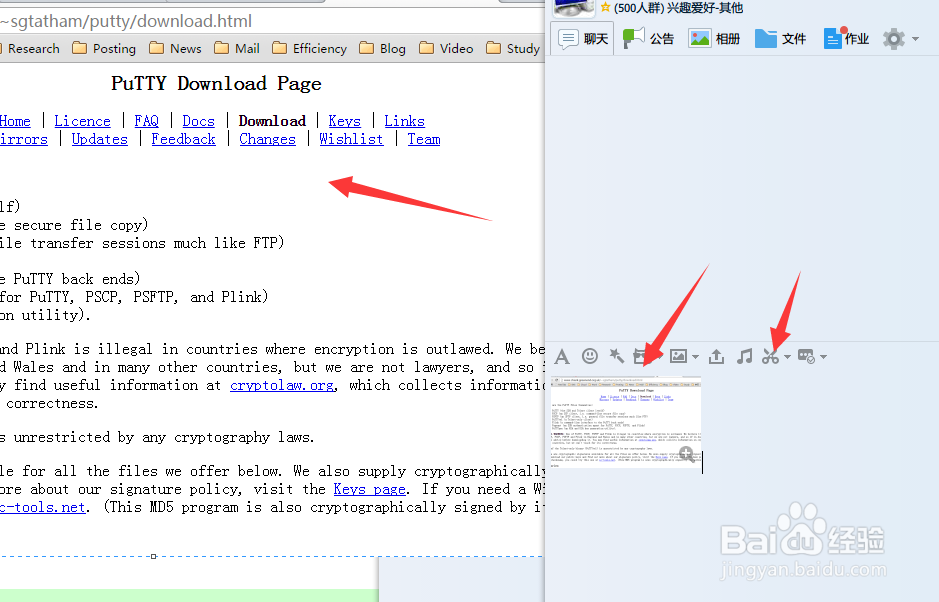The height and width of the screenshot is (602, 939).
Task: Click the Keys link in navigation
Action: (x=344, y=121)
